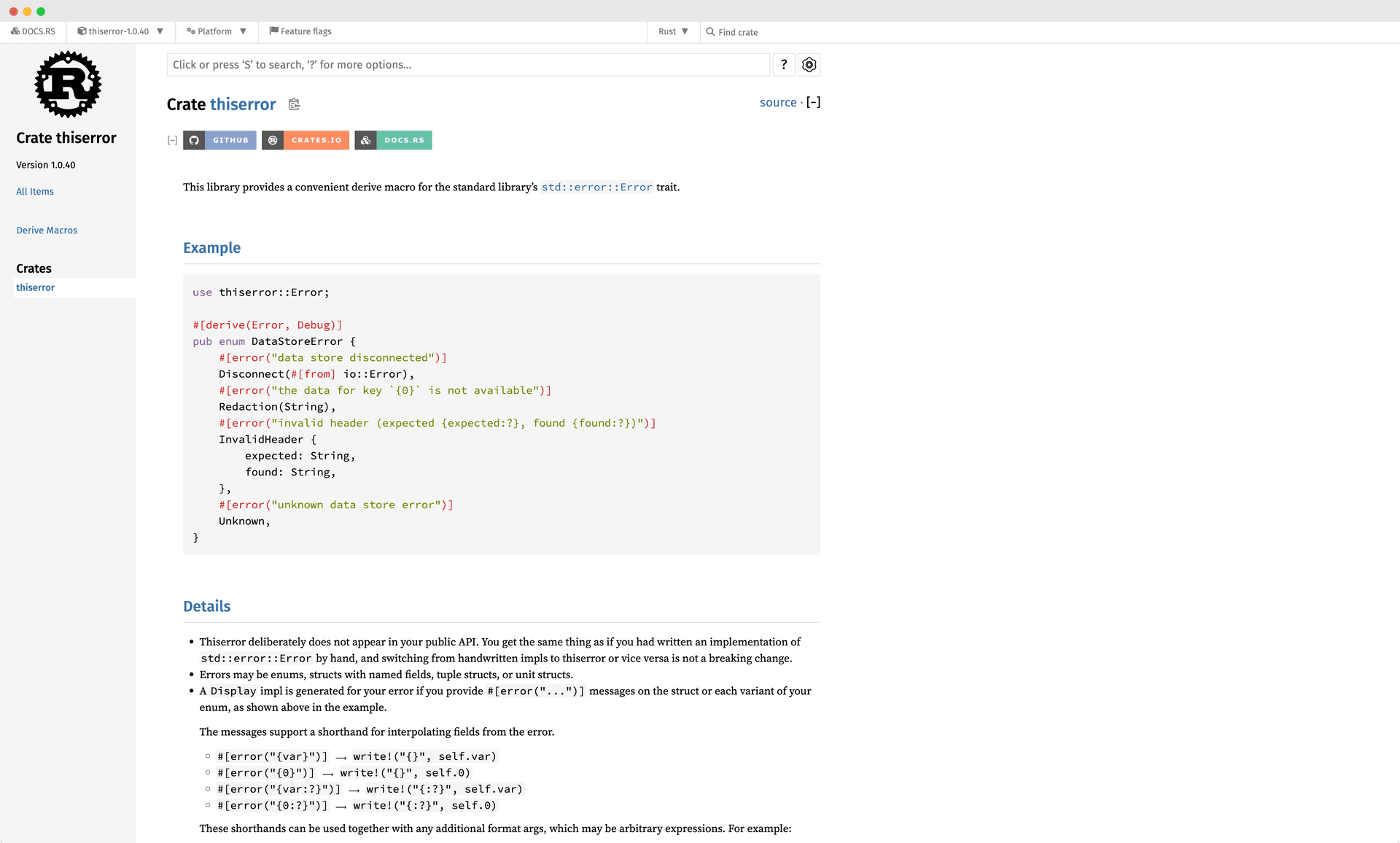The image size is (1400, 843).
Task: Open the thiserror-1.0.40 version dropdown
Action: 120,31
